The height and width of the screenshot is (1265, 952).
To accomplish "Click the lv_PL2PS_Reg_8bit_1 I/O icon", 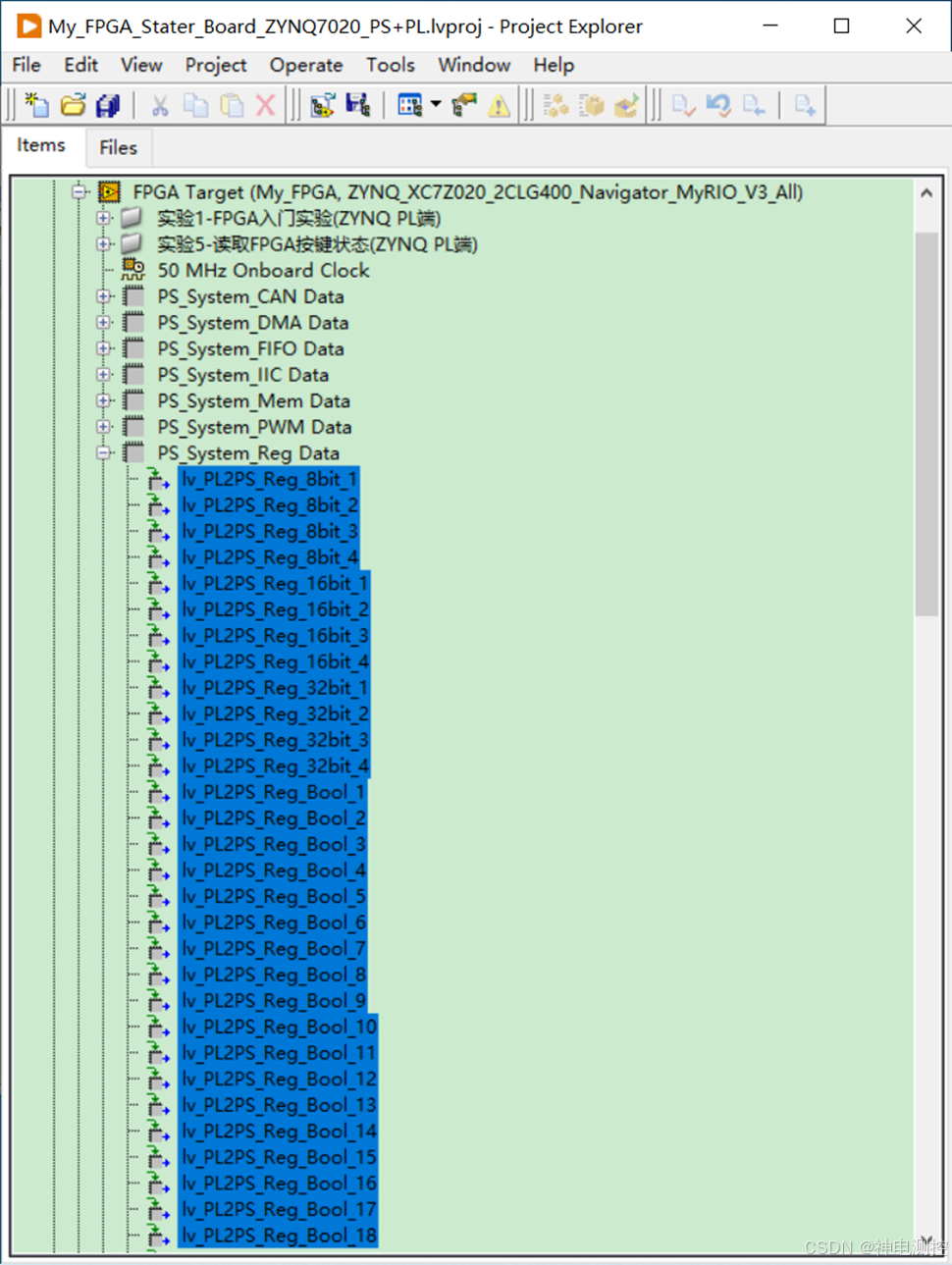I will [x=158, y=480].
